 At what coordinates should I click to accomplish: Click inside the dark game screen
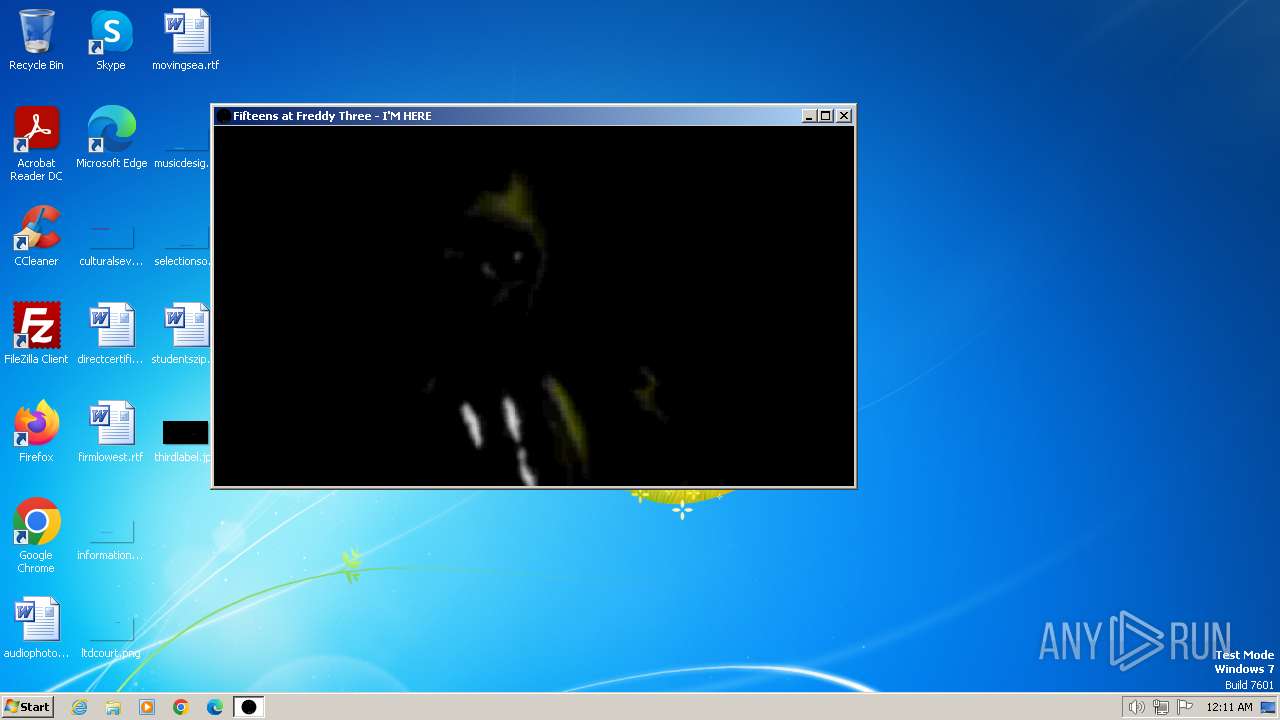(x=534, y=305)
